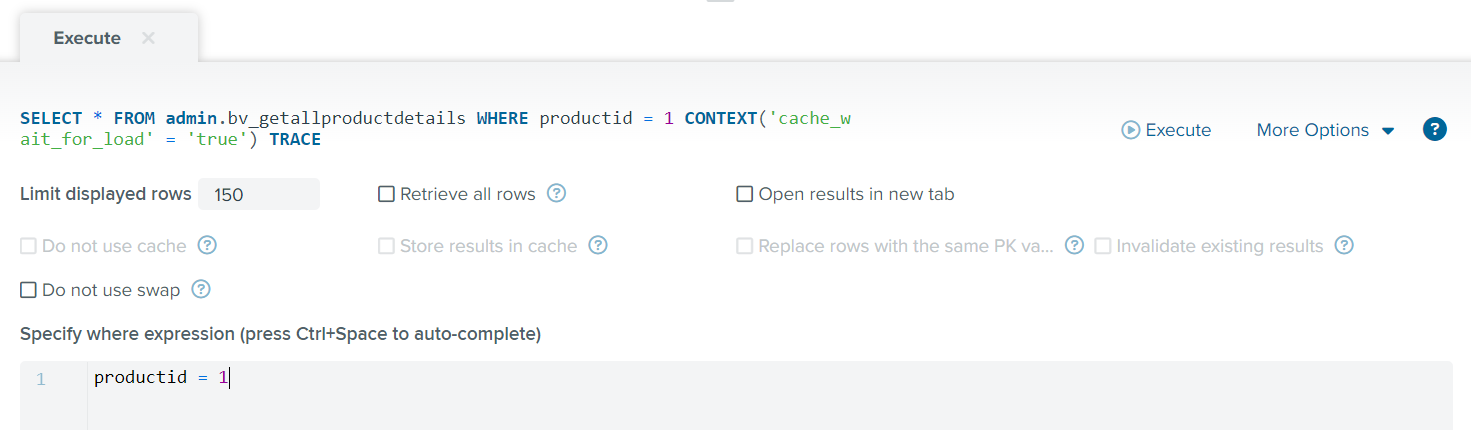Image resolution: width=1471 pixels, height=430 pixels.
Task: Enable the Retrieve all rows checkbox
Action: 386,194
